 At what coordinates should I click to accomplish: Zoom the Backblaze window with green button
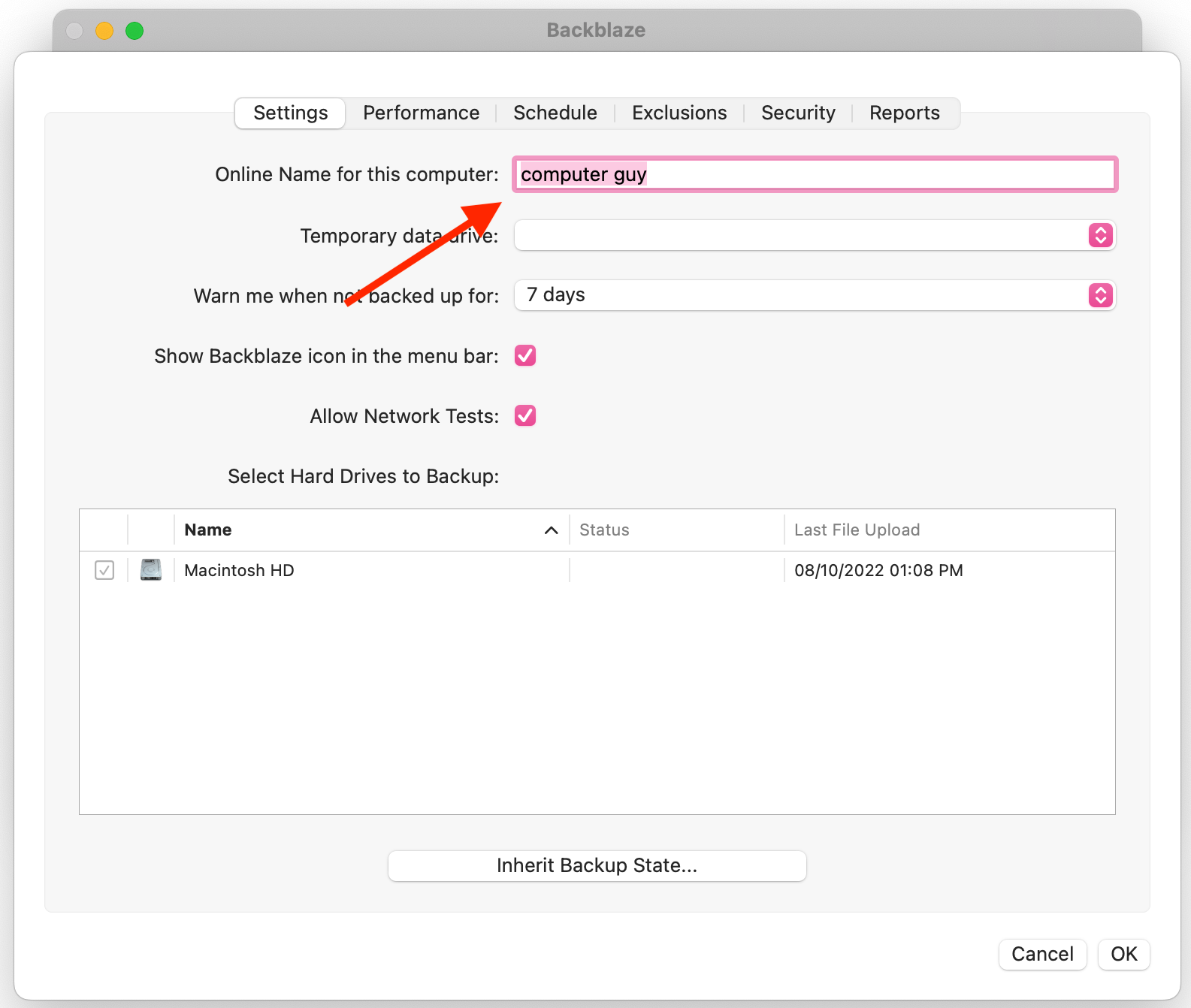[x=135, y=31]
